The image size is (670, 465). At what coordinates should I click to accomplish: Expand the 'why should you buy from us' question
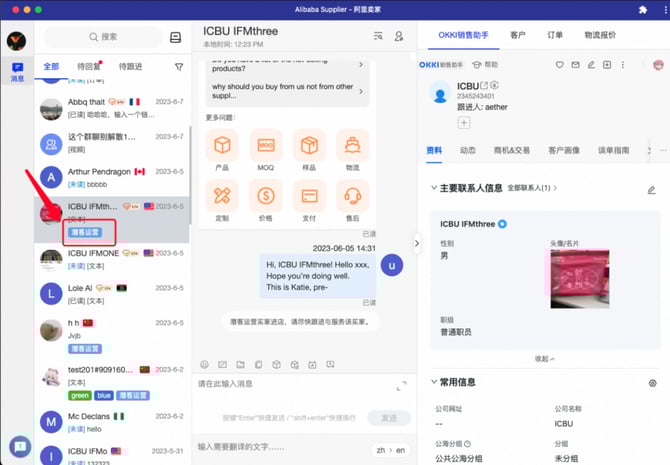click(287, 91)
